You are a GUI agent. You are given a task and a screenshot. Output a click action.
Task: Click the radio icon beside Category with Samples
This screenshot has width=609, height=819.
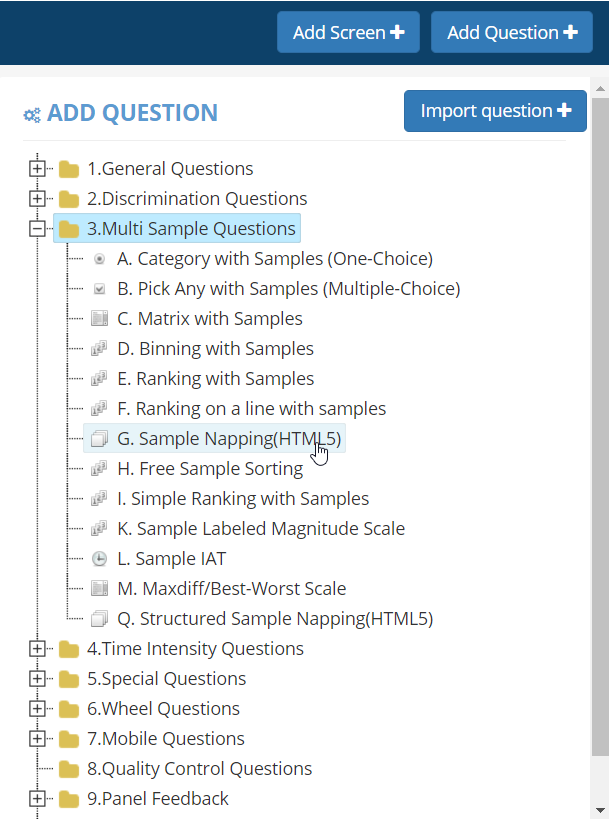tap(99, 259)
